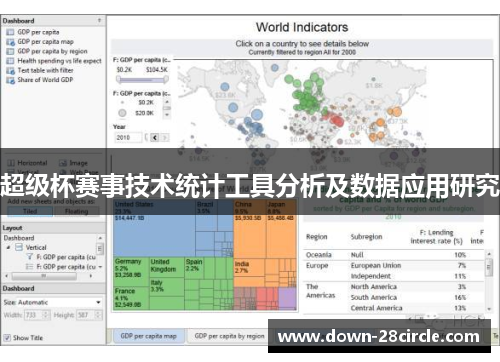Select the China treemap block
500x362 pixels.
point(249,229)
